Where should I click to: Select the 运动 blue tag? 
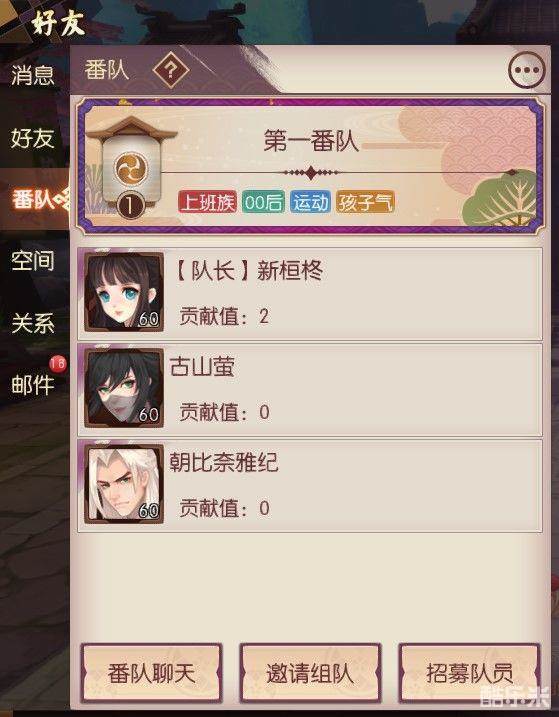(310, 202)
